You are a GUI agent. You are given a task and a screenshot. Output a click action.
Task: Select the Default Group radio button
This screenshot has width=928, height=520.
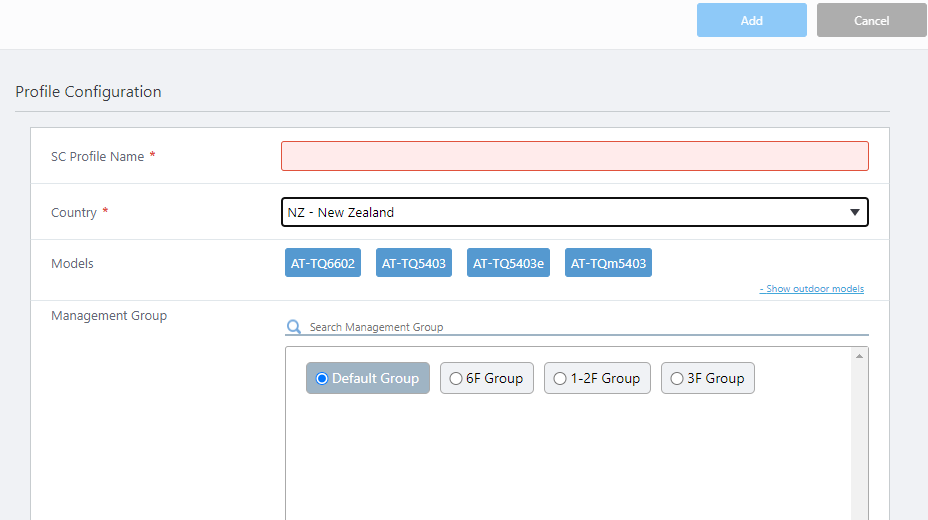click(x=322, y=378)
